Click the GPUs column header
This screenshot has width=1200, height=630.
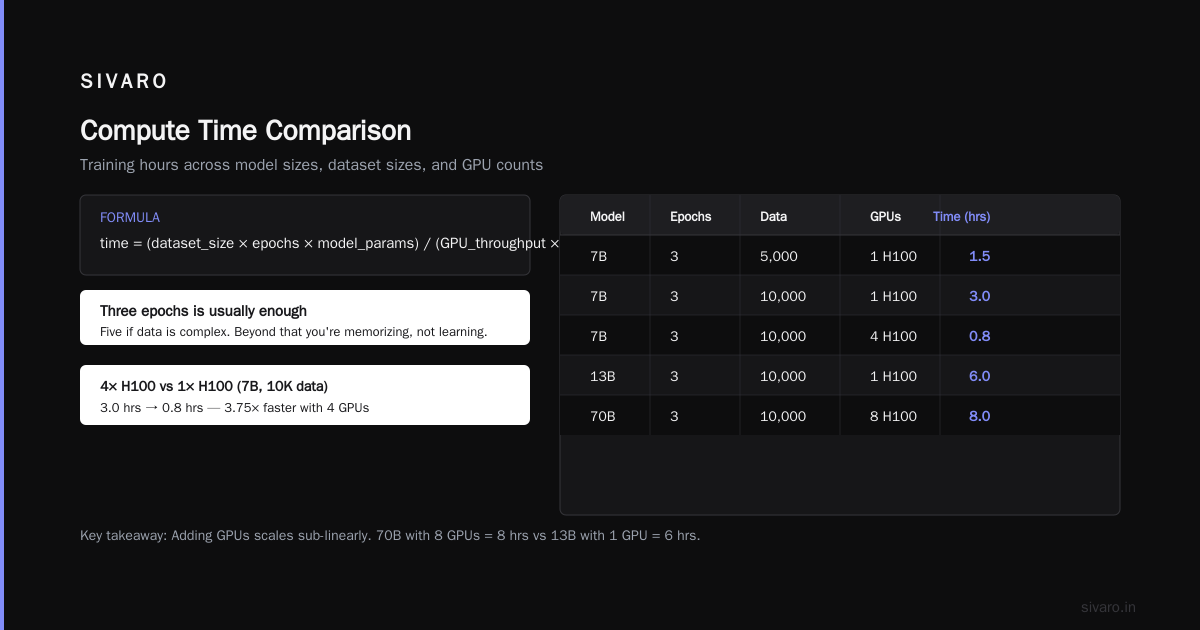[885, 216]
